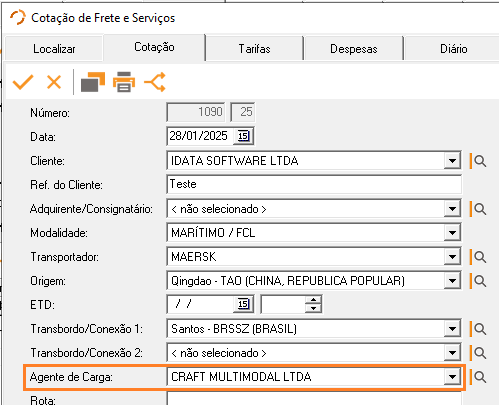Screen dimensions: 499x405
Task: Open the Transbordo/Conexão 1 dropdown
Action: pos(452,329)
